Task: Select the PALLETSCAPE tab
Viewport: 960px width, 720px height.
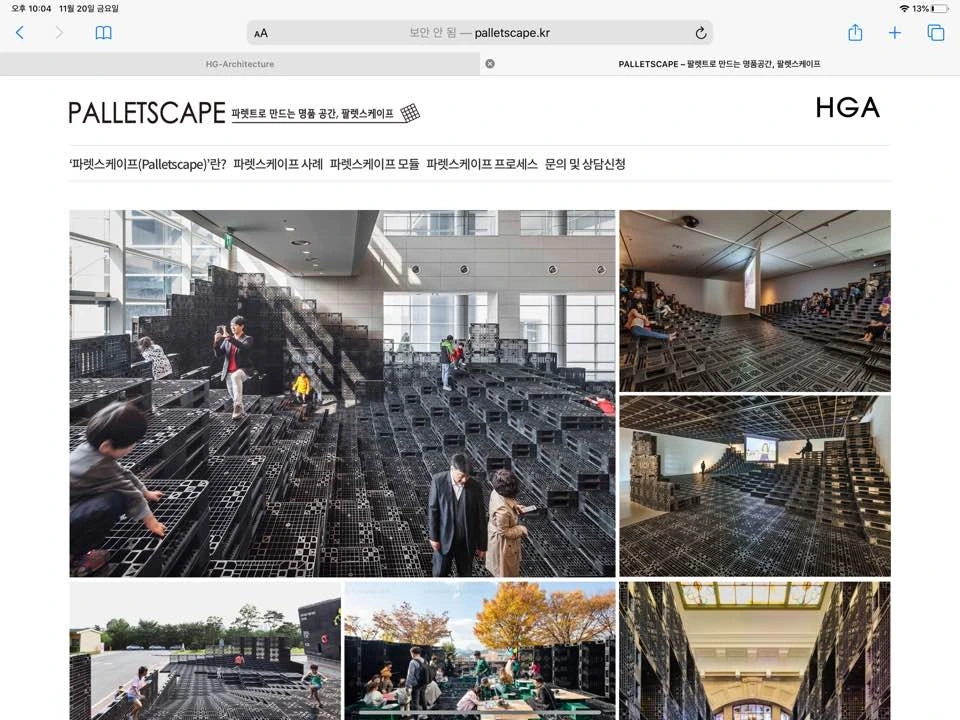Action: (719, 64)
